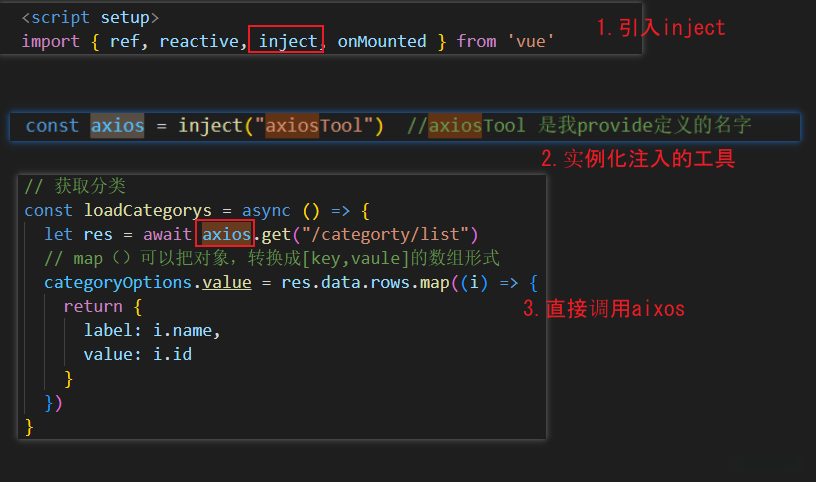Click the red-boxed axios before .get

[x=227, y=234]
